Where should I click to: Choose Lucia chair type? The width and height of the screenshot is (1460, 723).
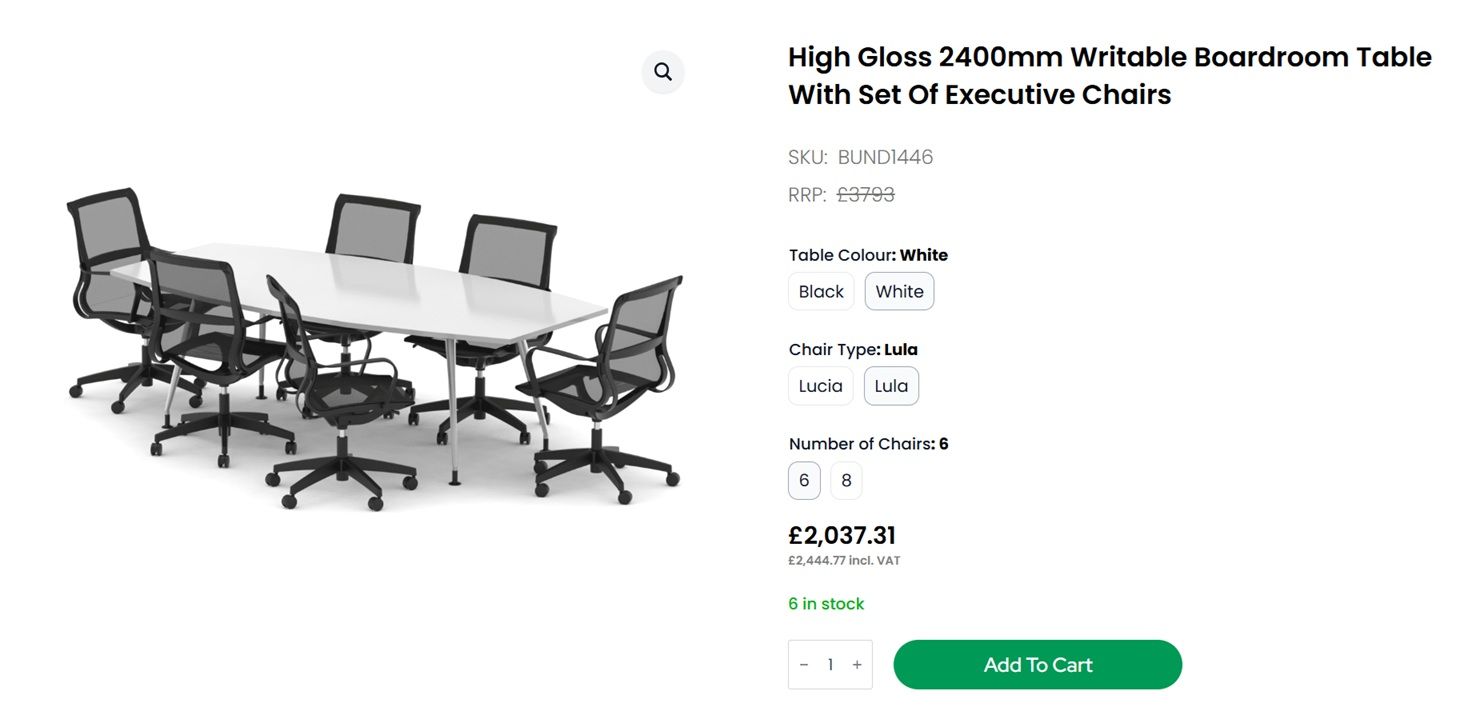coord(820,386)
